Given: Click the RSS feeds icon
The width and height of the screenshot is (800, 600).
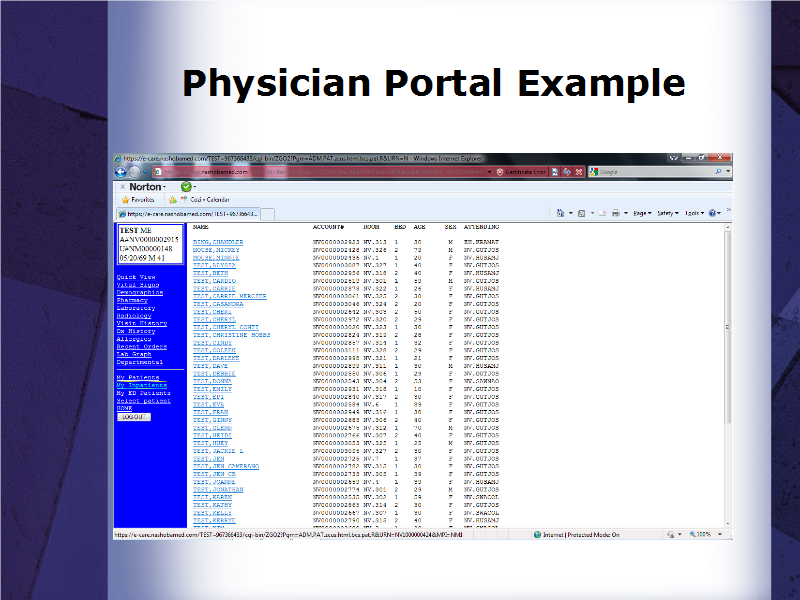Looking at the screenshot, I should point(580,213).
